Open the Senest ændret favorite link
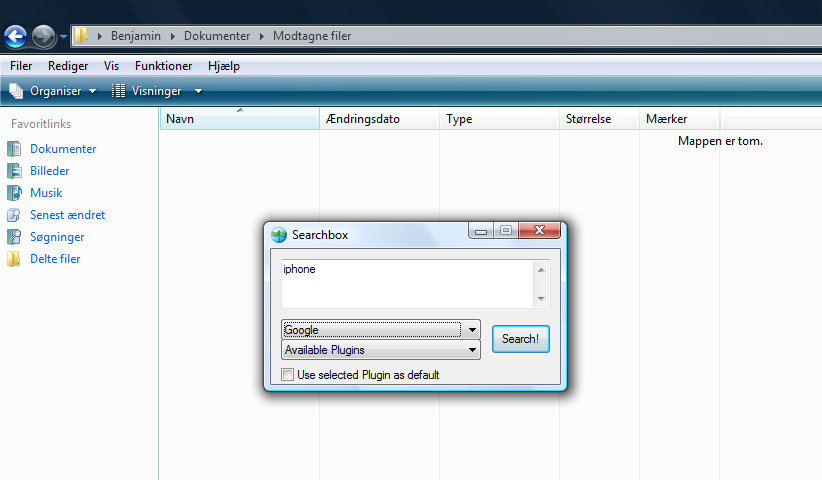Image resolution: width=822 pixels, height=480 pixels. click(x=68, y=215)
